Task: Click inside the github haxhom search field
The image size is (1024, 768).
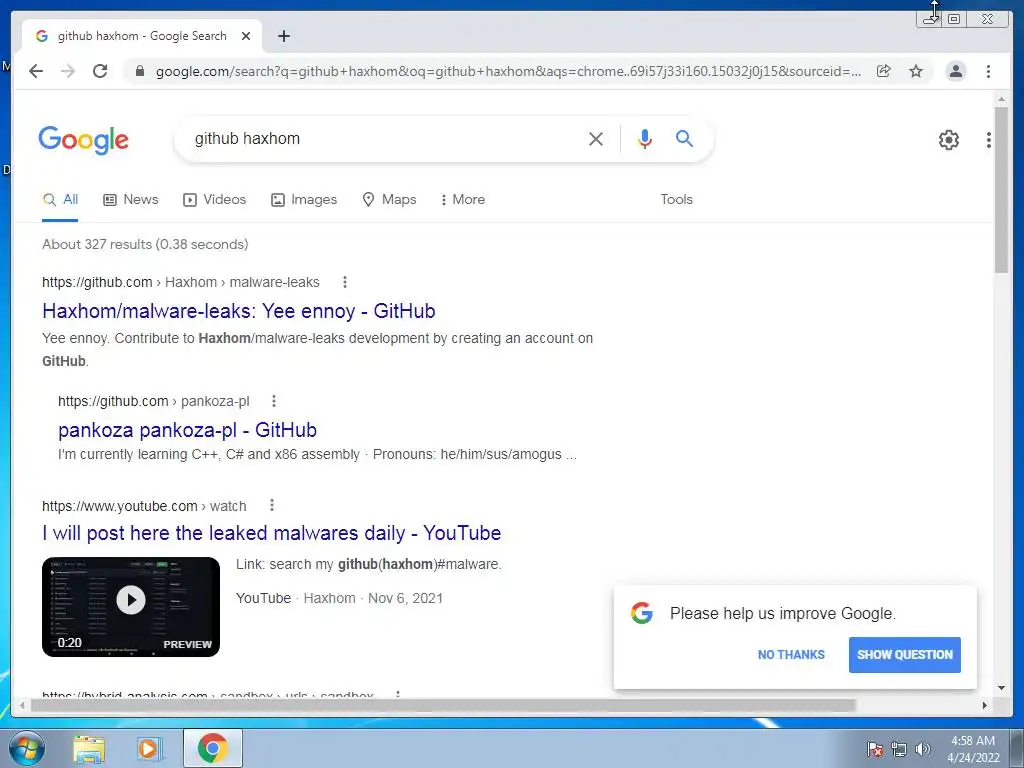Action: click(x=385, y=138)
